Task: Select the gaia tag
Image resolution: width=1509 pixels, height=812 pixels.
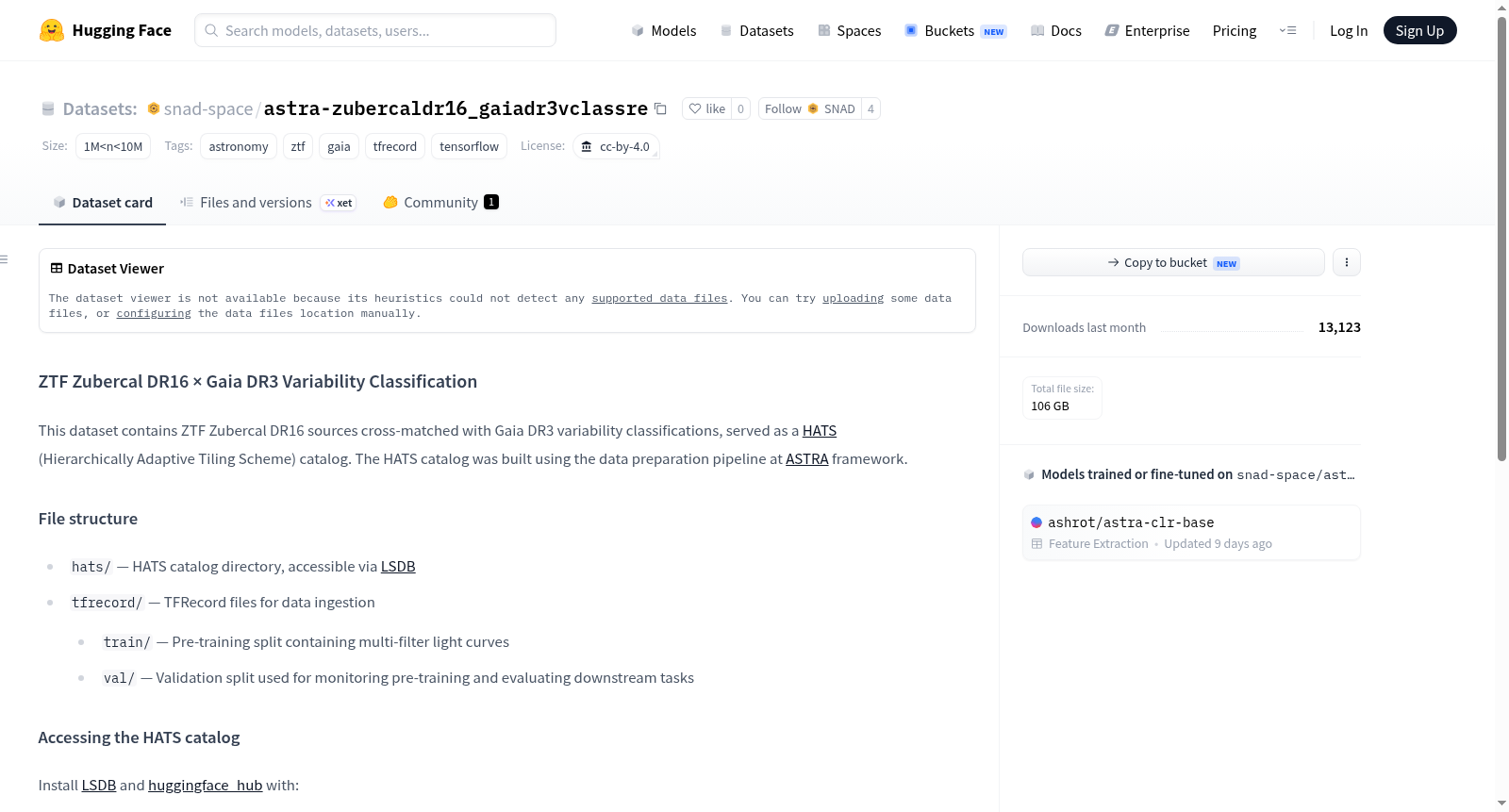Action: coord(339,146)
